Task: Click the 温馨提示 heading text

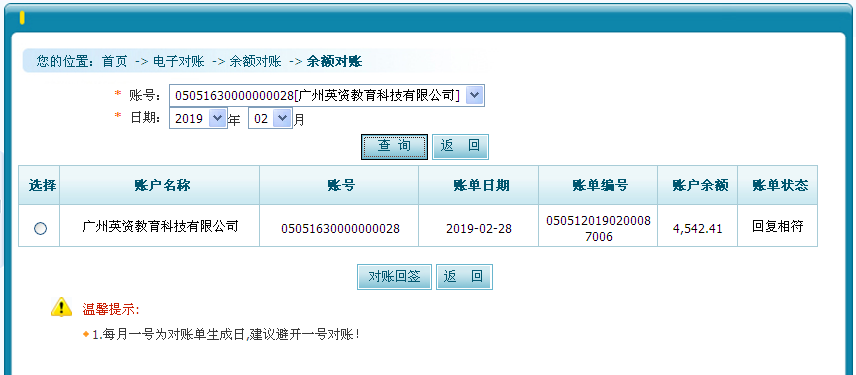Action: click(111, 310)
